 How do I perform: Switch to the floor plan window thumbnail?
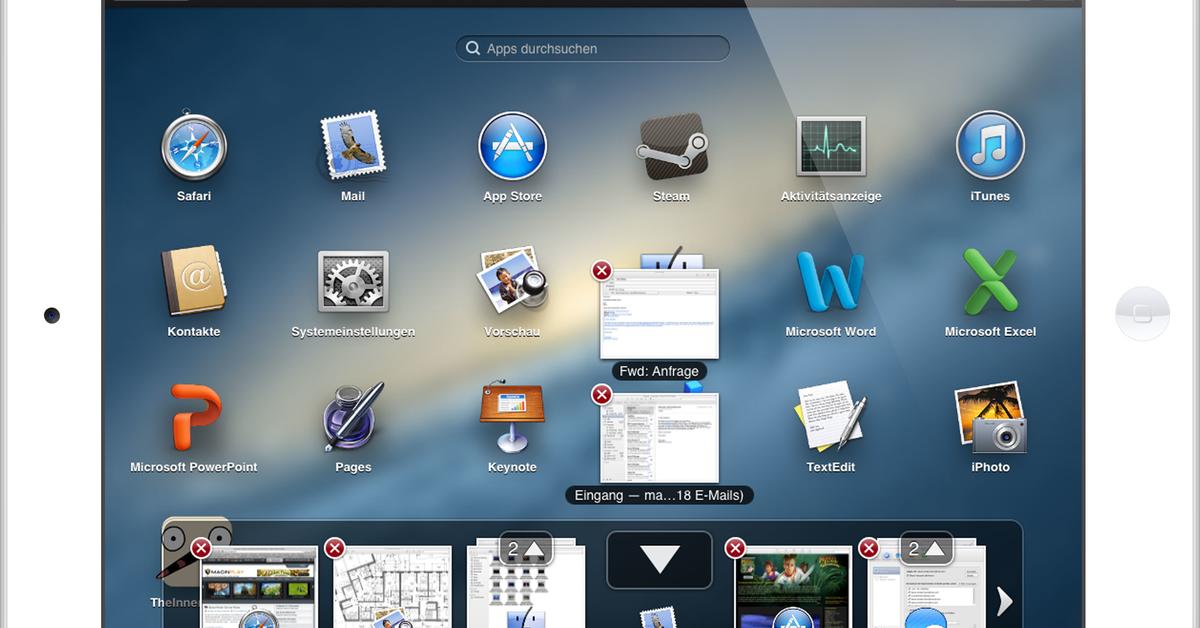pos(392,587)
